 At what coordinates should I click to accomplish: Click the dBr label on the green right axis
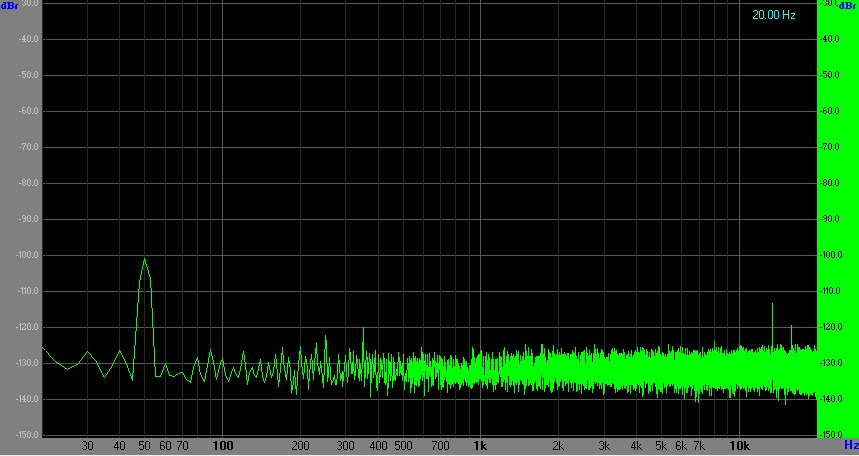point(850,5)
